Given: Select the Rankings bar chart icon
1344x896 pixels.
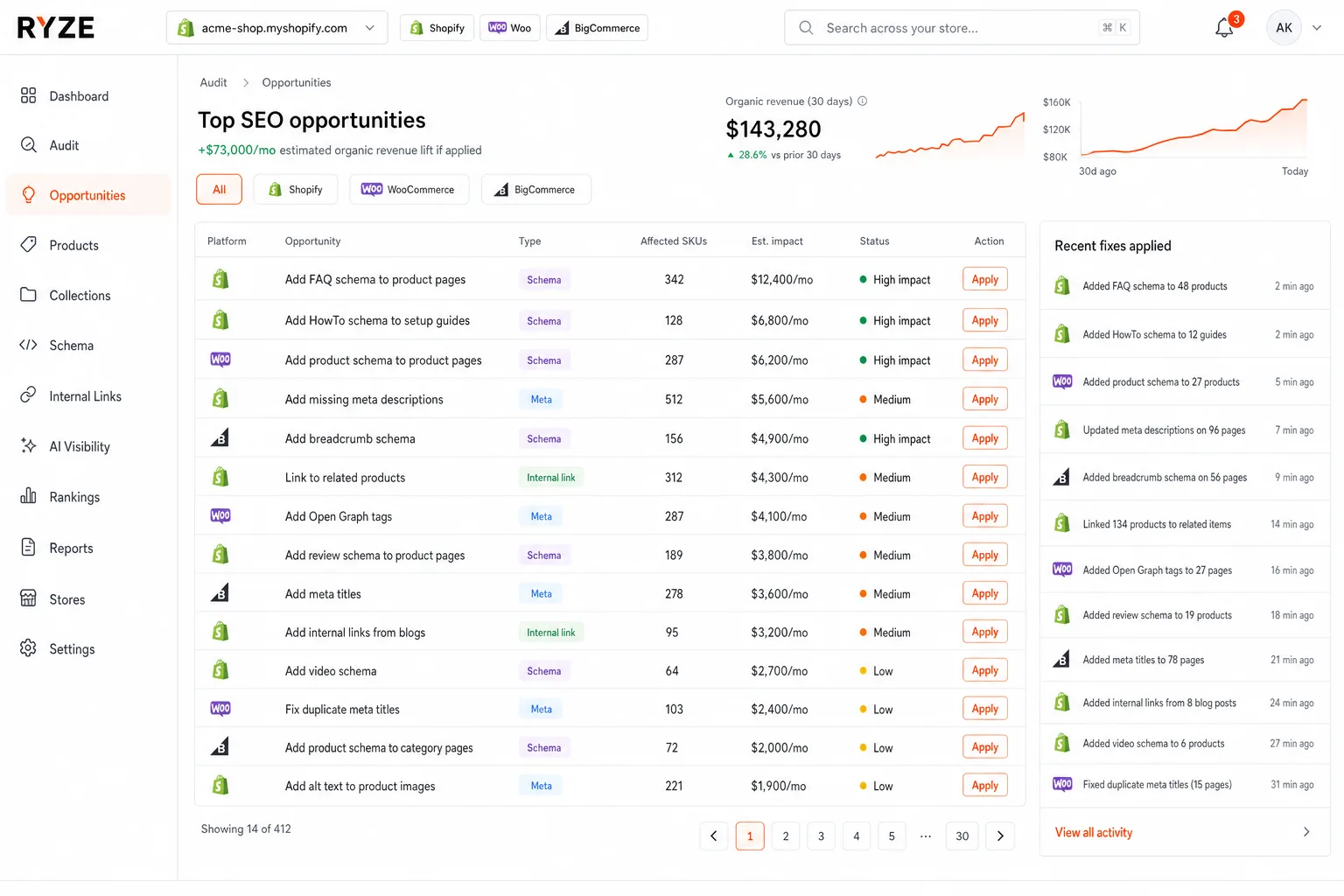Looking at the screenshot, I should tap(28, 496).
